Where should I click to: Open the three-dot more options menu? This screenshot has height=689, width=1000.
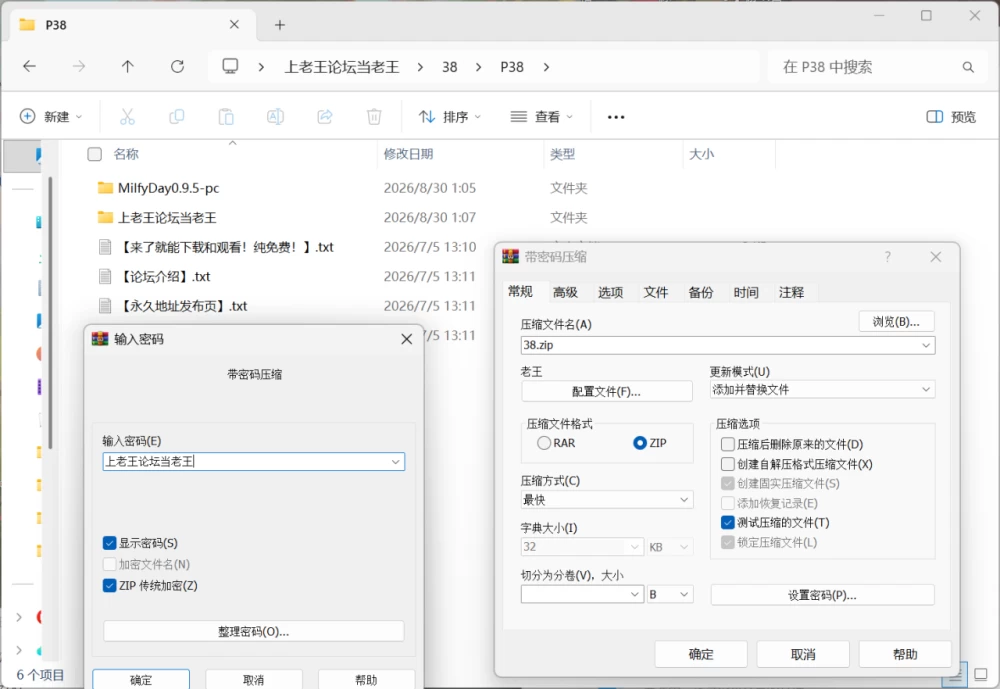click(616, 117)
